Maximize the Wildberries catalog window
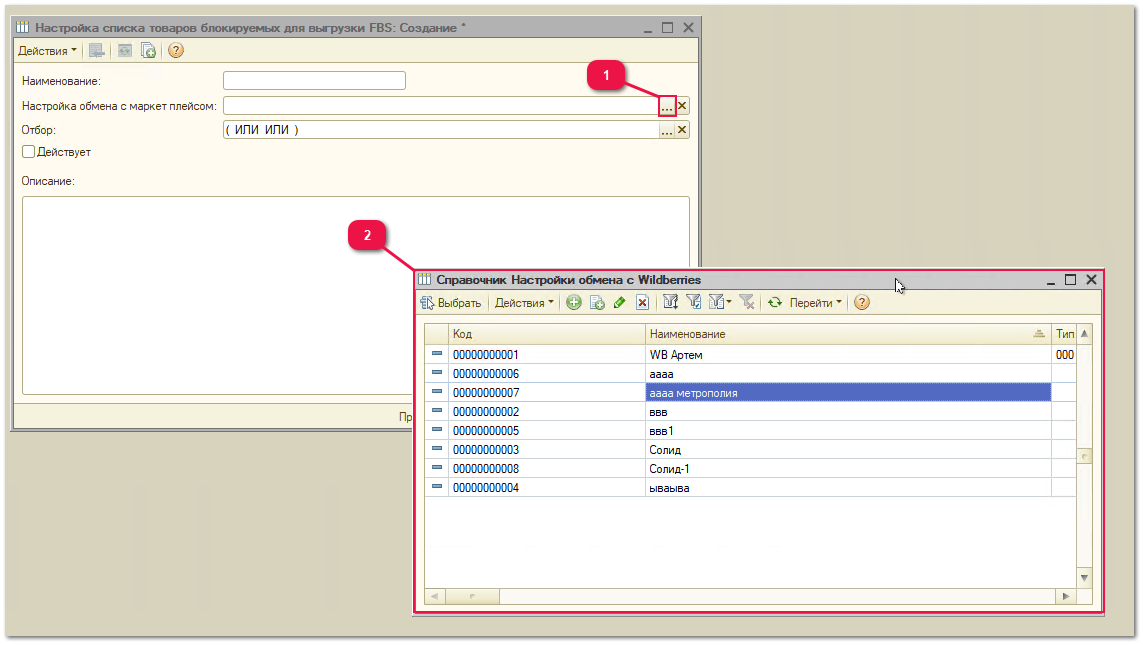Image resolution: width=1143 pixels, height=645 pixels. click(1070, 280)
